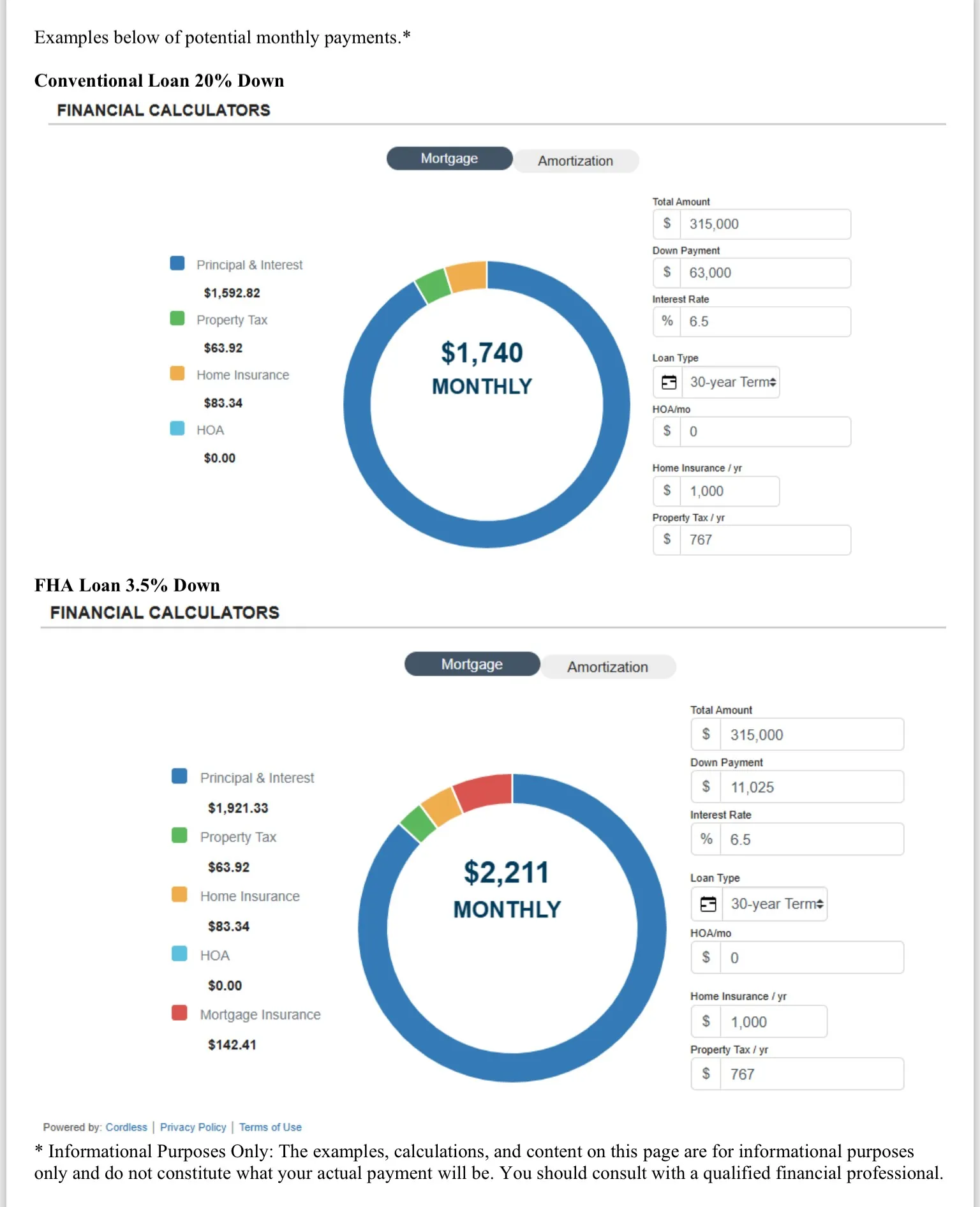Open the Cordless link

tap(126, 1127)
